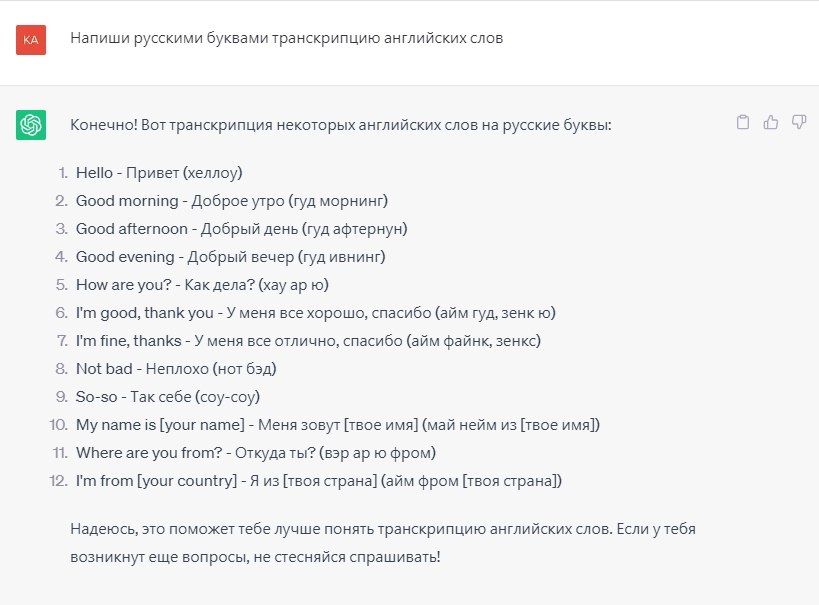Click the I'm from [your country] line

319,481
